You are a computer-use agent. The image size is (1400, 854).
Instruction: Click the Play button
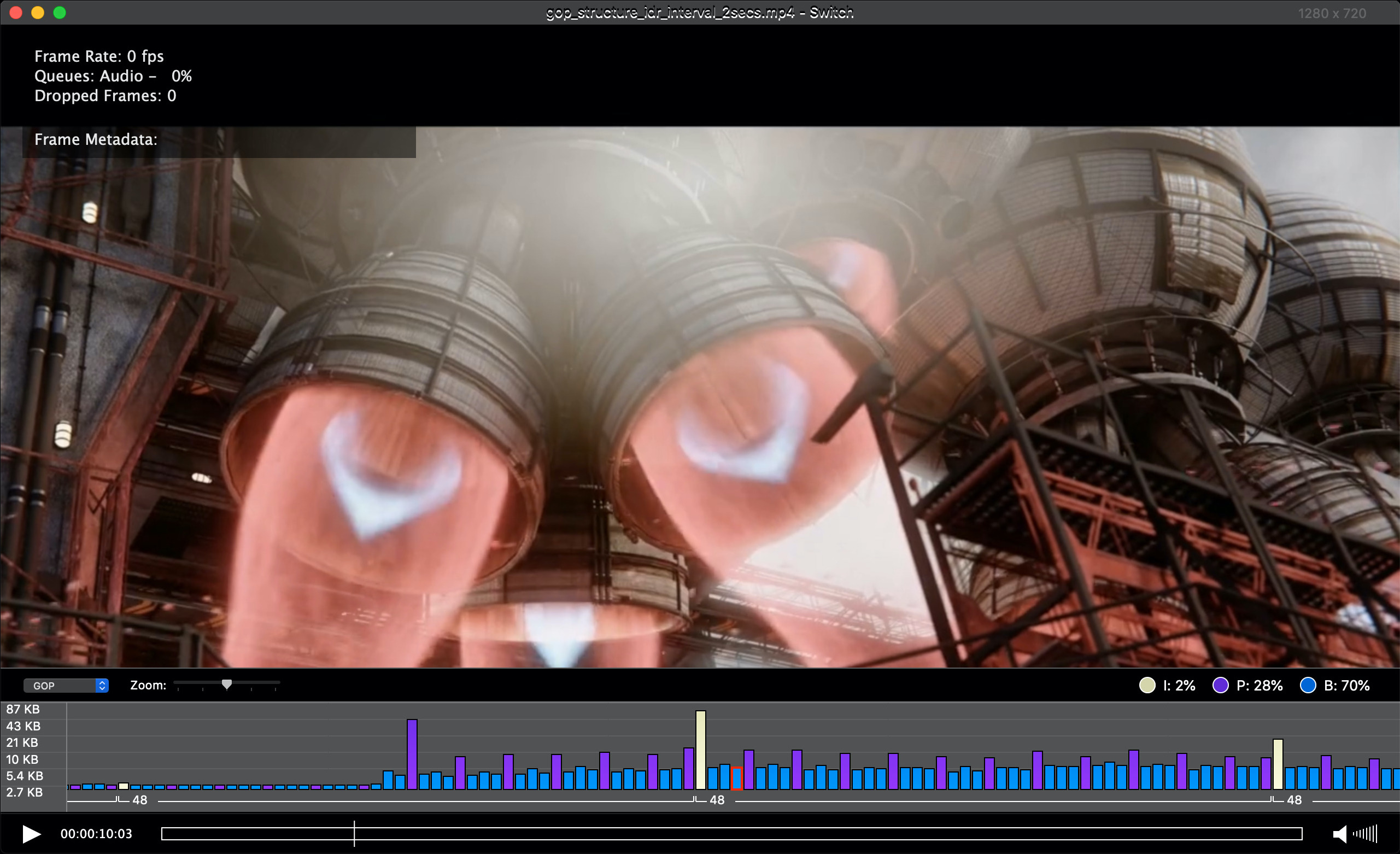point(31,834)
